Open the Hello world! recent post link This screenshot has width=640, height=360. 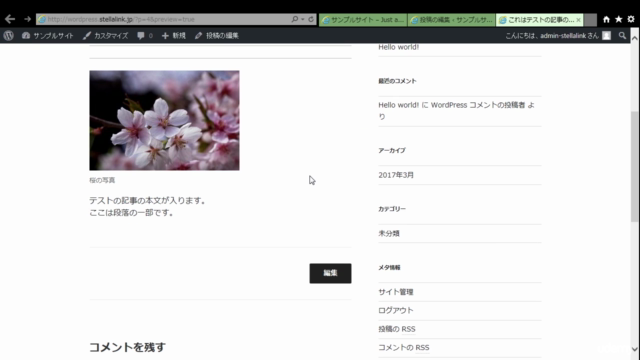pyautogui.click(x=398, y=47)
